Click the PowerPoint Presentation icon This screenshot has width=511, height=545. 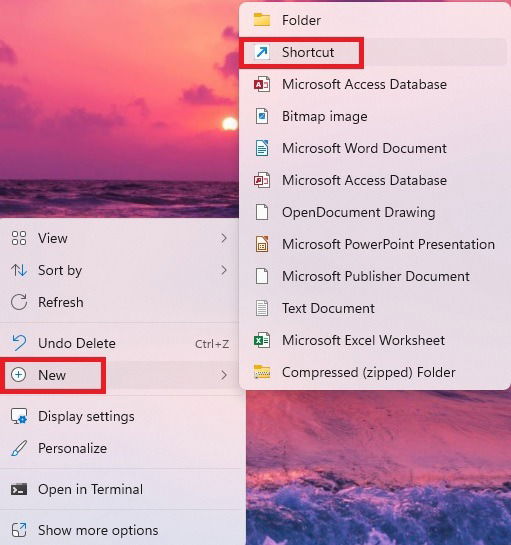click(x=262, y=244)
